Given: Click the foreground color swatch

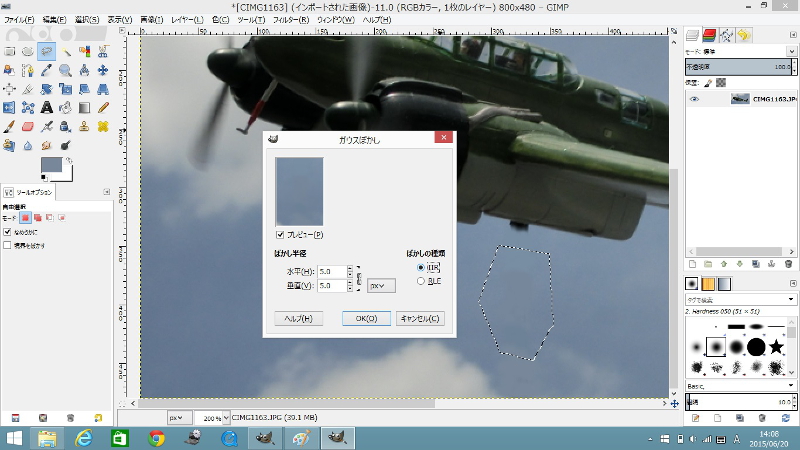Looking at the screenshot, I should pyautogui.click(x=51, y=164).
